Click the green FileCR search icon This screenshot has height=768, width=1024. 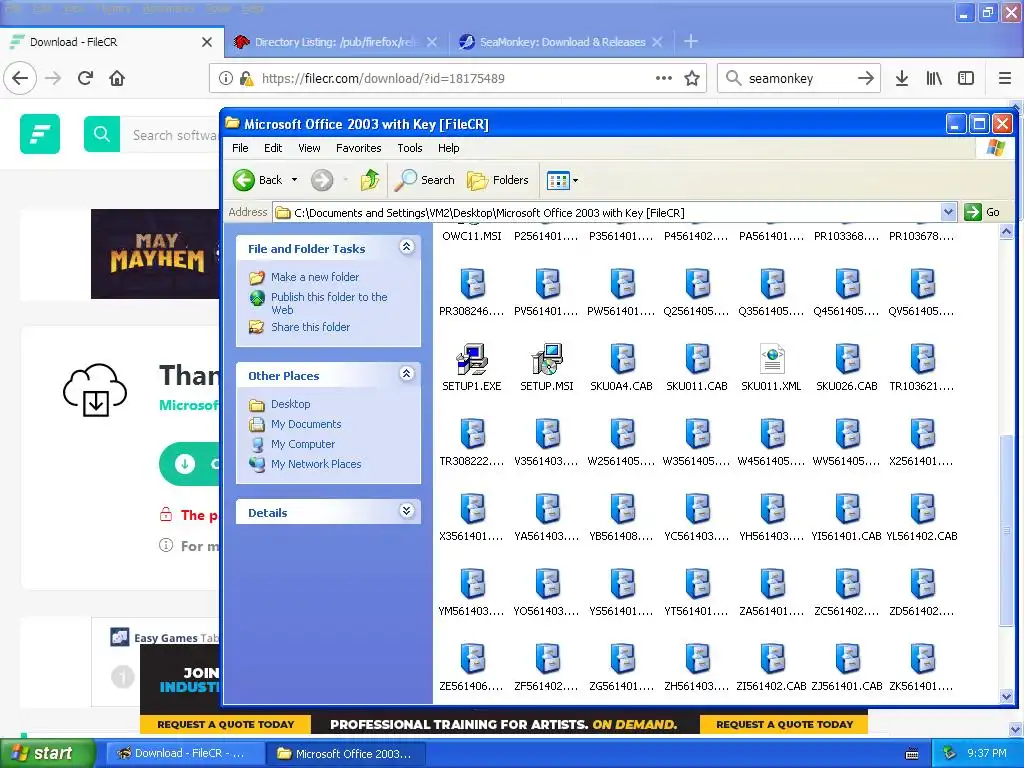click(x=102, y=134)
